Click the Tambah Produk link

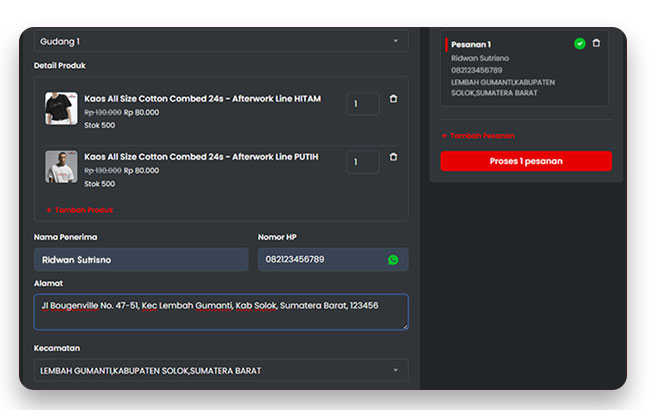tap(84, 210)
